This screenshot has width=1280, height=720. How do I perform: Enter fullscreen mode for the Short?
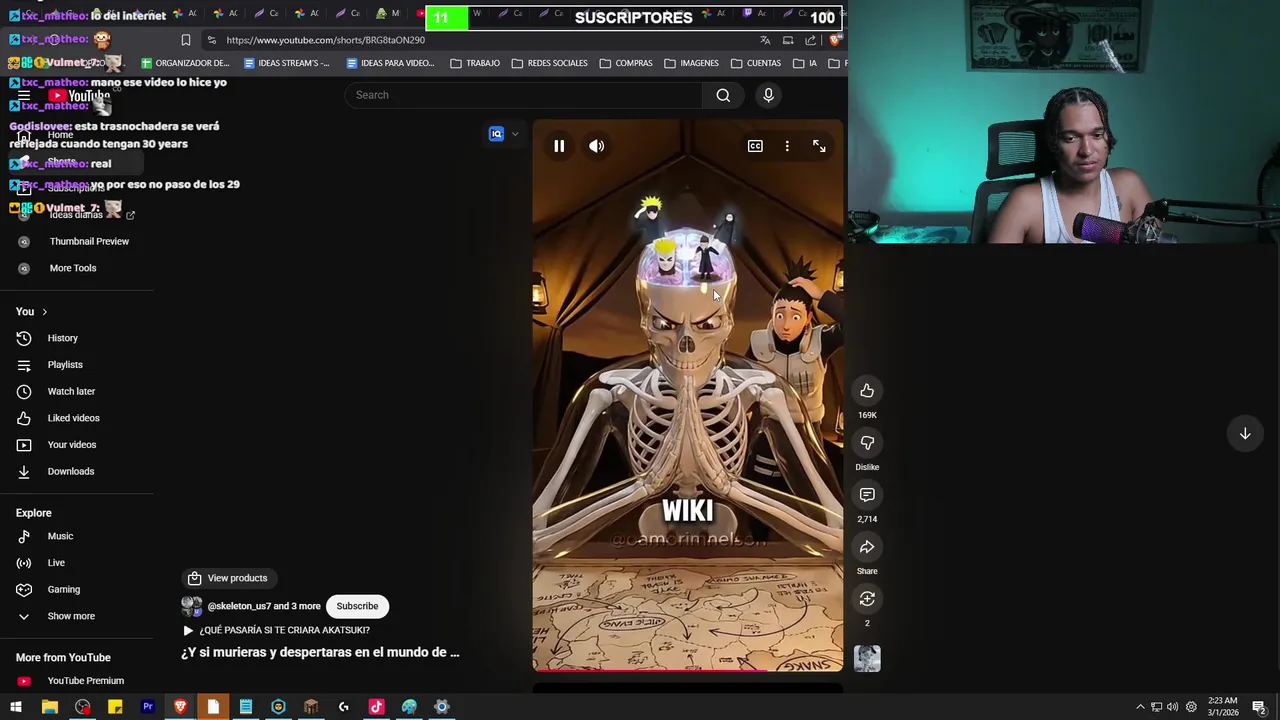819,146
